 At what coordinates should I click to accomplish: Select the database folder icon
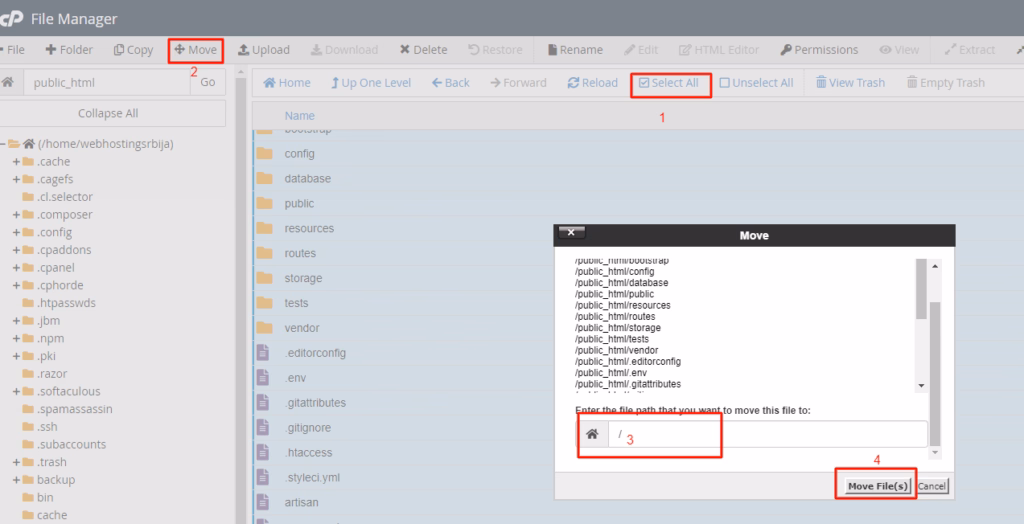264,178
